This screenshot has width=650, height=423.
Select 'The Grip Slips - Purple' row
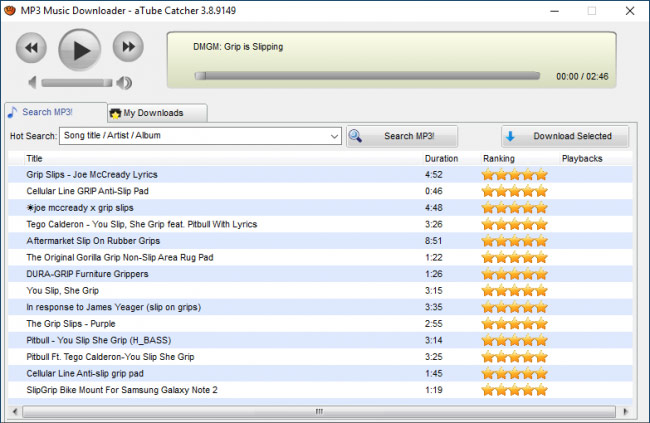[320, 324]
